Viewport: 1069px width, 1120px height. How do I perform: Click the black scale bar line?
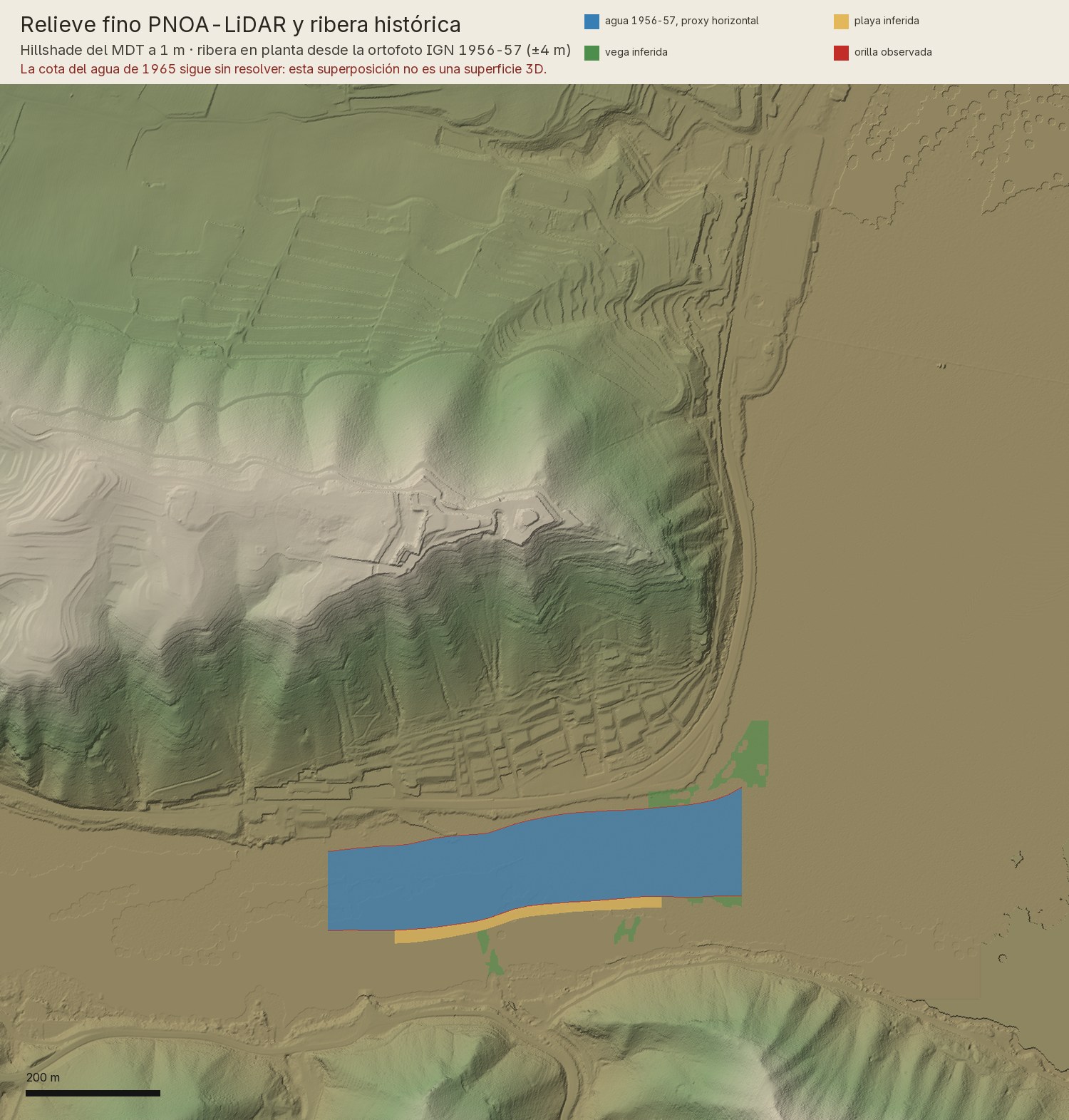click(x=93, y=1093)
